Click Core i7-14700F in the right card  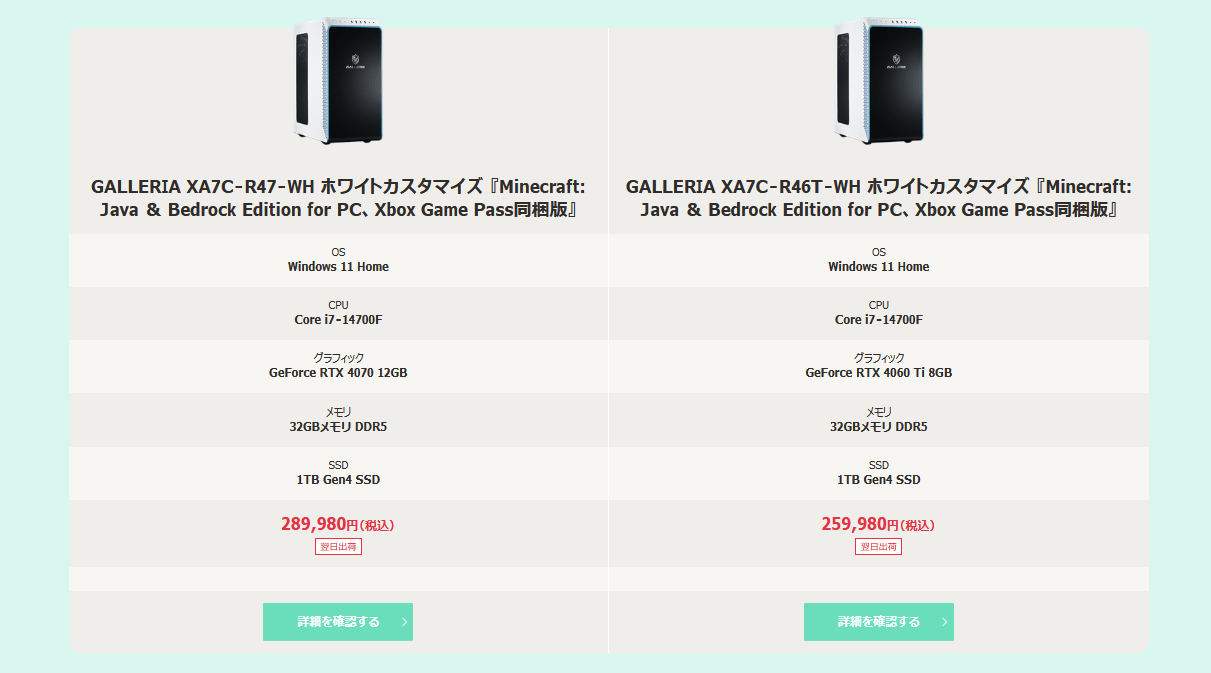tap(878, 320)
